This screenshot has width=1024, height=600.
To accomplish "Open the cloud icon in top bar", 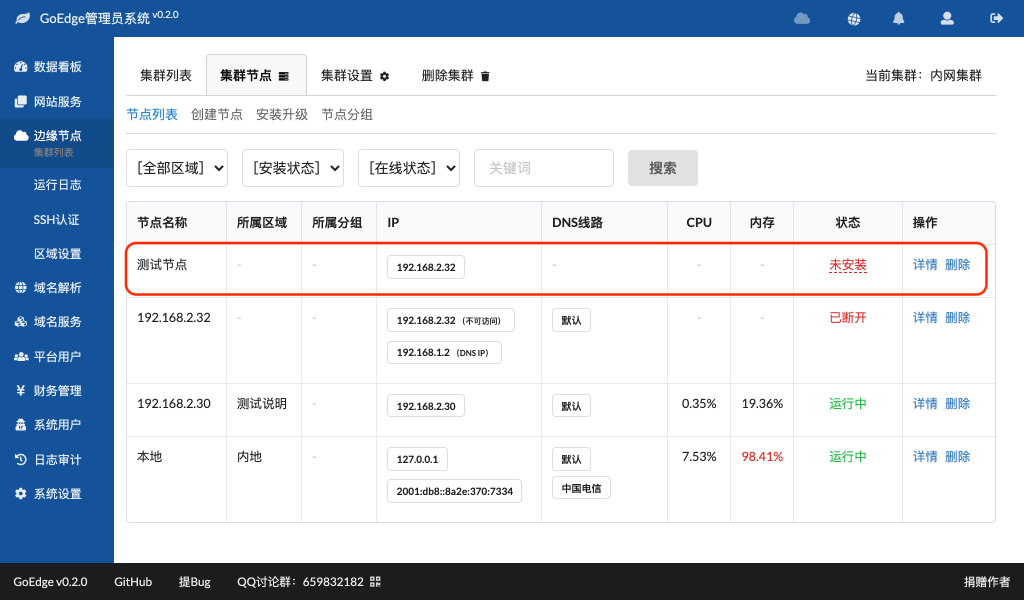I will tap(802, 18).
